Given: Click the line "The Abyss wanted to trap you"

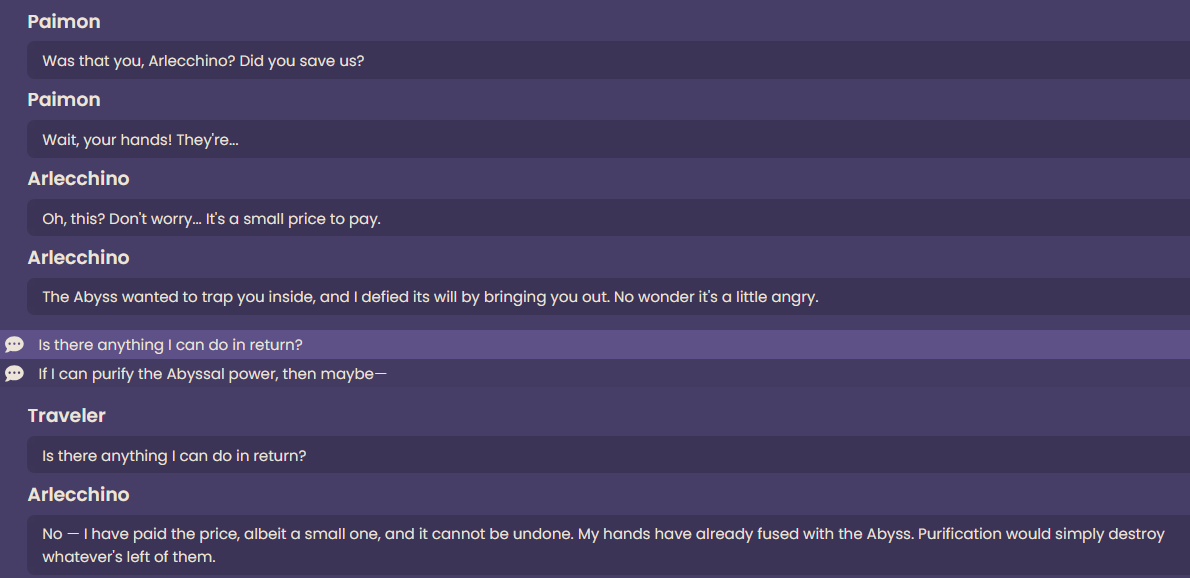Looking at the screenshot, I should pyautogui.click(x=609, y=297).
